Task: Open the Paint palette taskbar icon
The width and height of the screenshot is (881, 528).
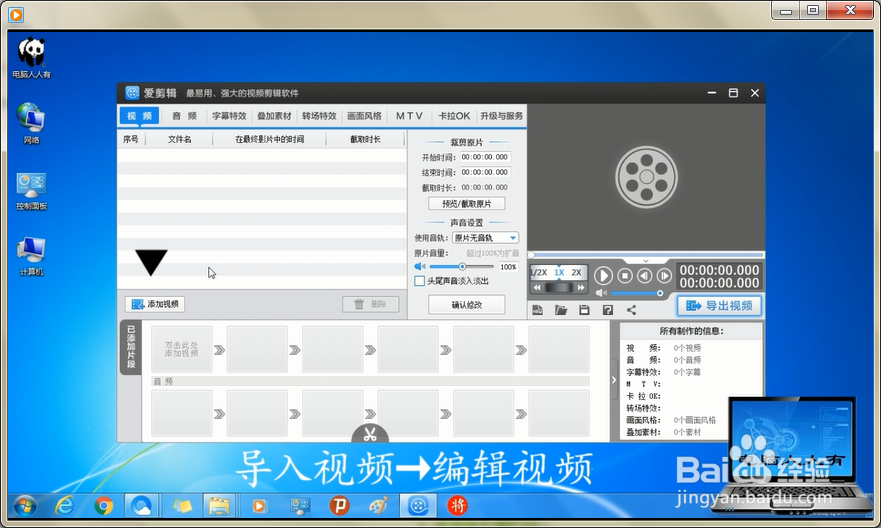Action: [x=378, y=506]
